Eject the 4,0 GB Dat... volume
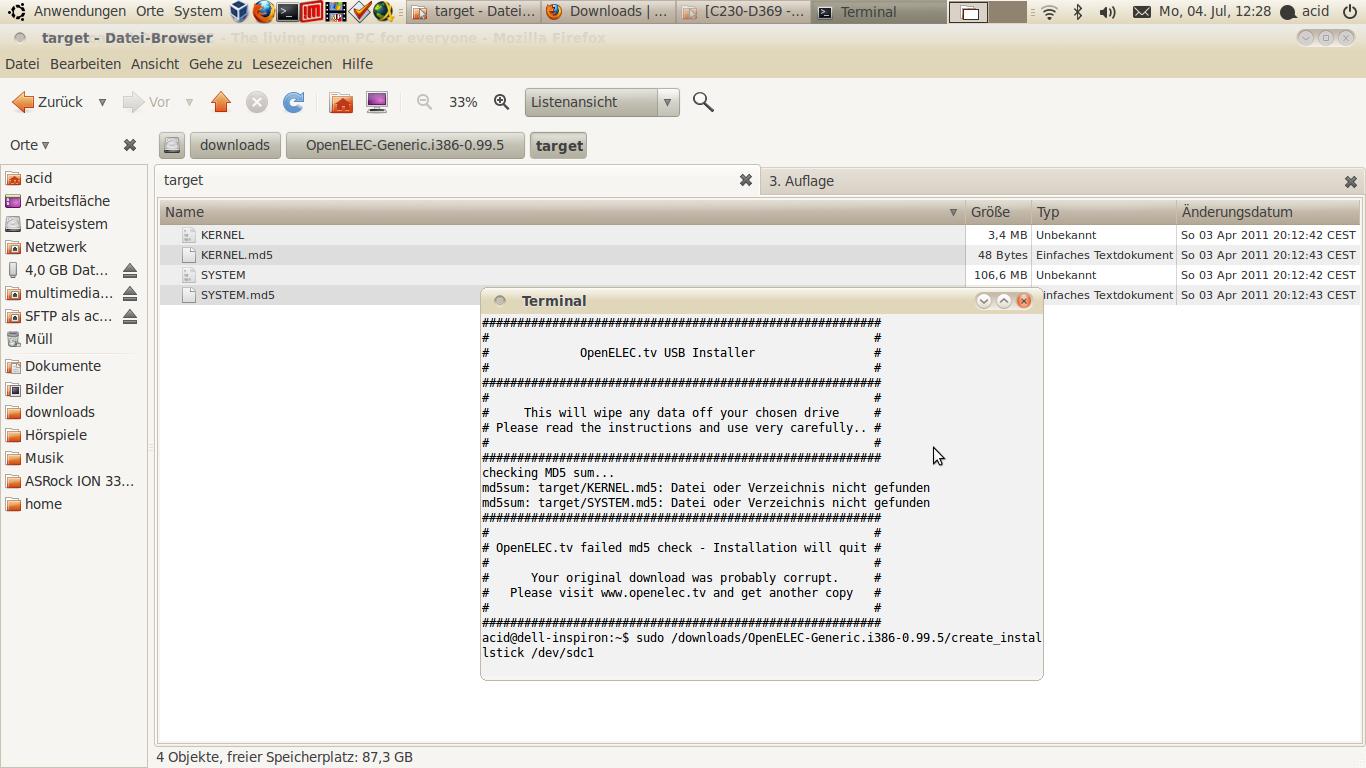Screen dimensions: 1366x768 [130, 271]
